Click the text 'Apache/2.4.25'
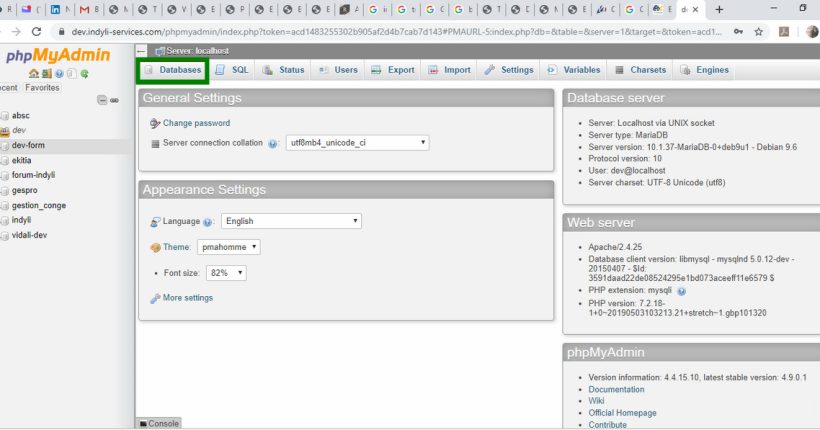The image size is (820, 430). (x=615, y=247)
